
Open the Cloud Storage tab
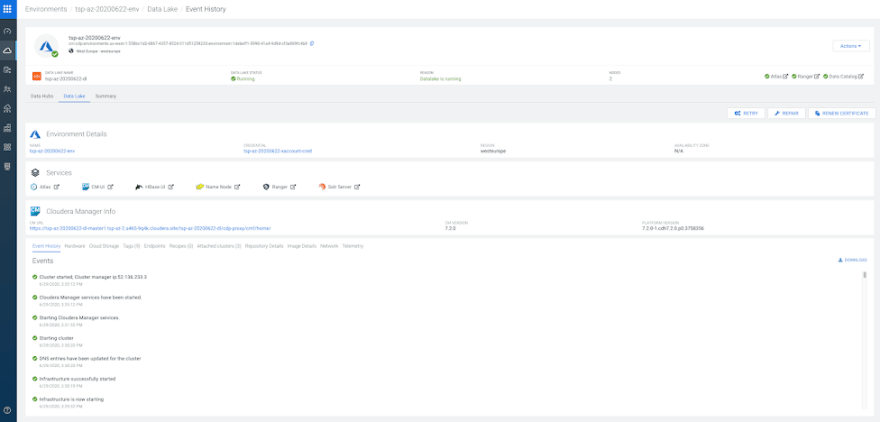[104, 246]
